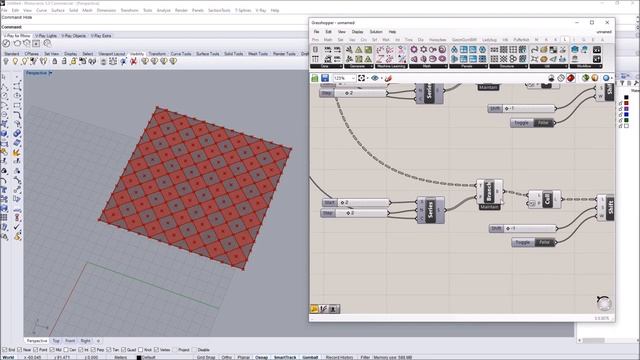
Task: Click the green shaded preview icon in Grasshopper
Action: (x=585, y=78)
